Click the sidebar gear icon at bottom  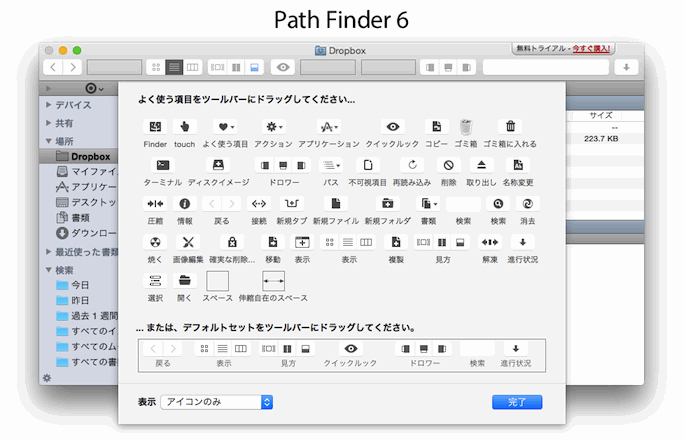click(x=47, y=378)
